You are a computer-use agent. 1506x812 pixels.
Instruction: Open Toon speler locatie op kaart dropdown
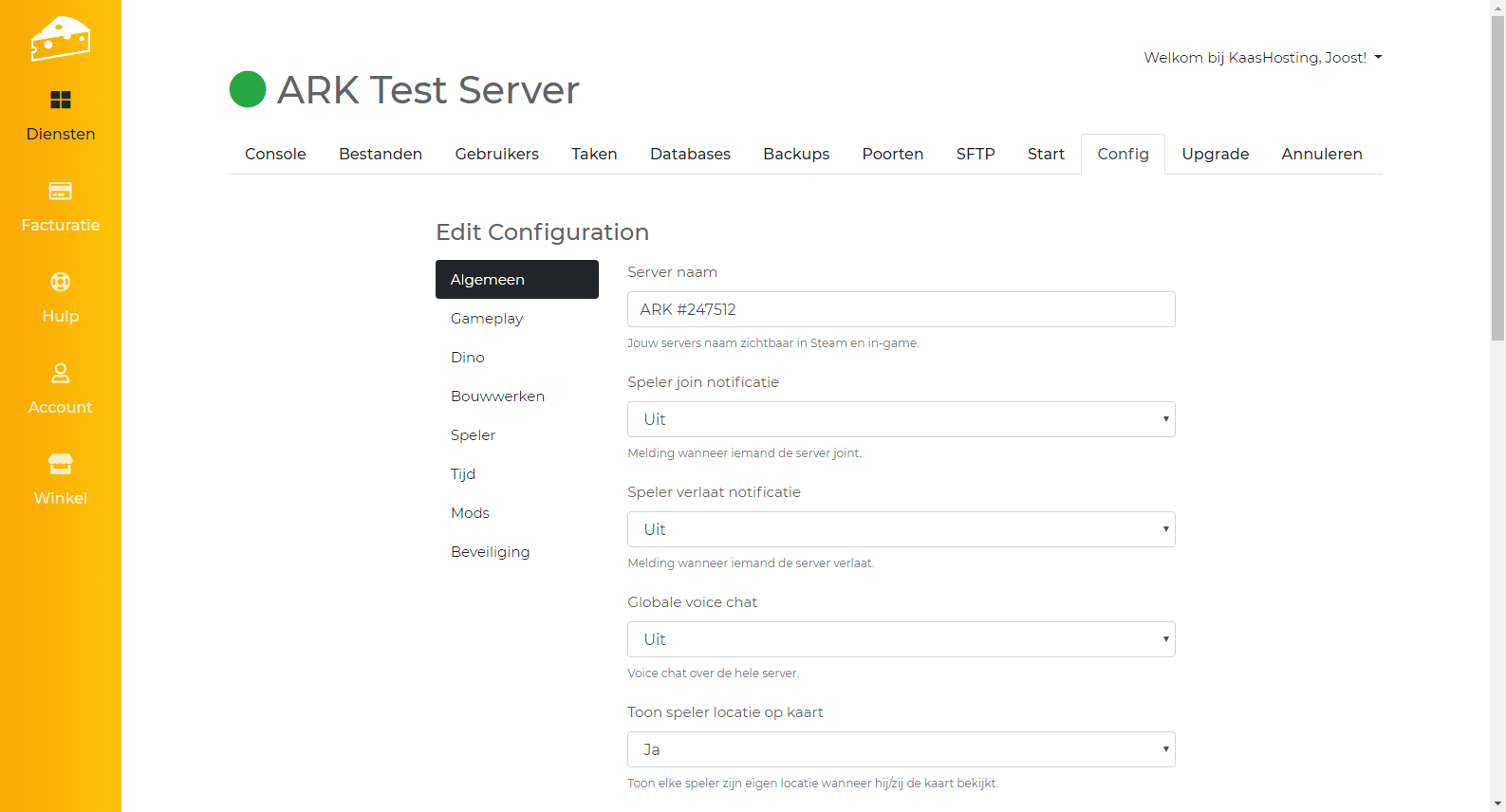[901, 749]
